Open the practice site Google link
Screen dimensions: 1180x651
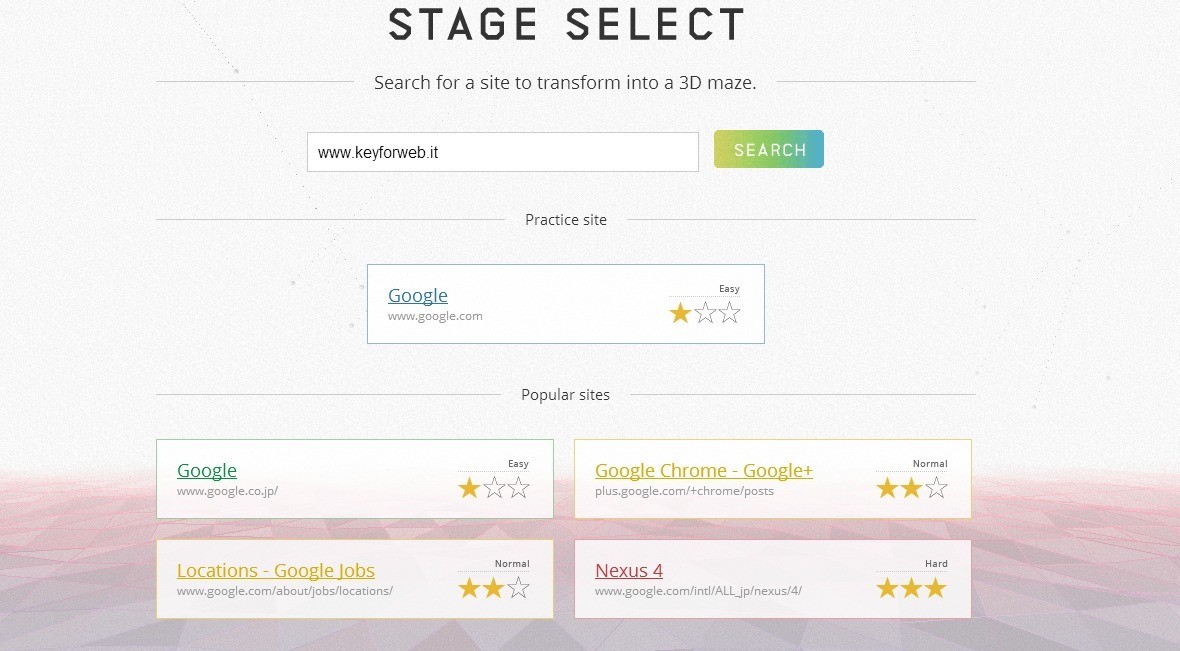click(x=417, y=295)
